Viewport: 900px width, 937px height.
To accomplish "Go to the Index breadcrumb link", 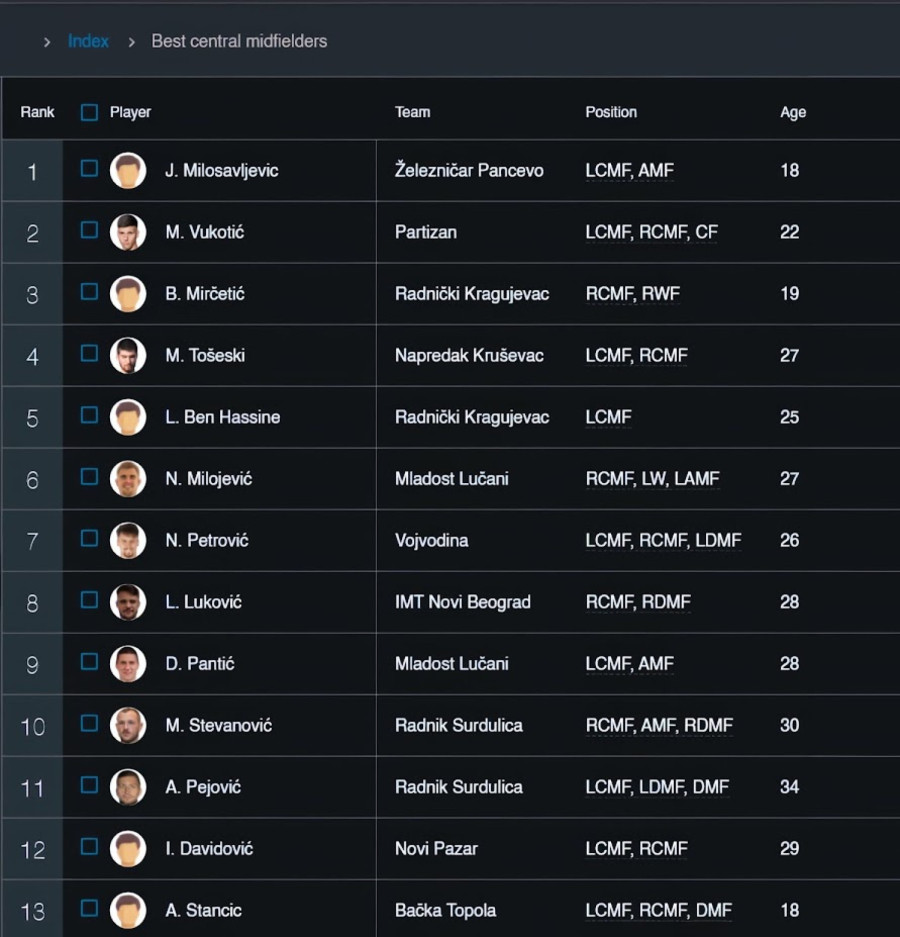I will [x=88, y=41].
